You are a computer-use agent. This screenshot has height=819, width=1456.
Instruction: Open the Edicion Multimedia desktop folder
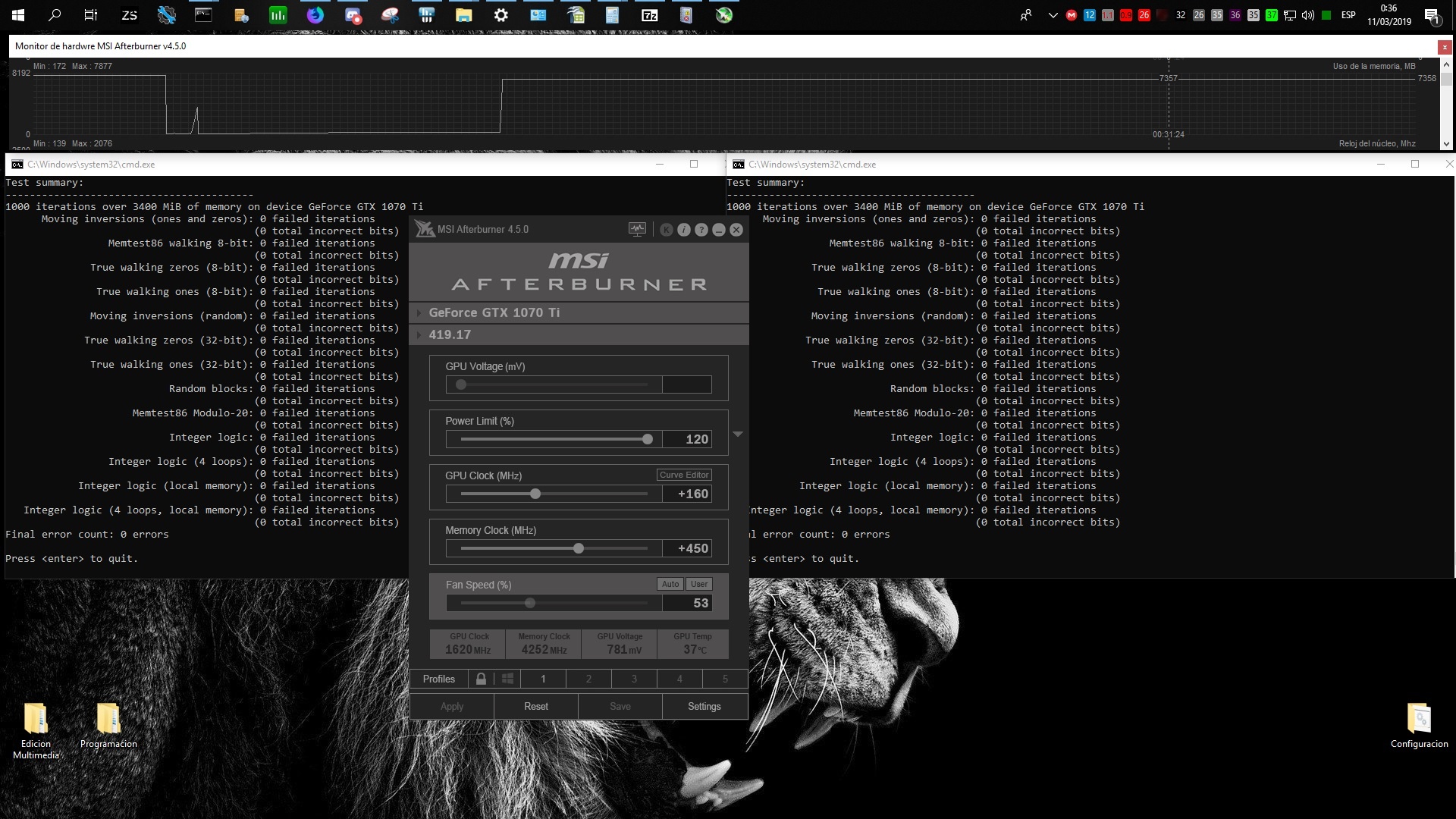[36, 730]
